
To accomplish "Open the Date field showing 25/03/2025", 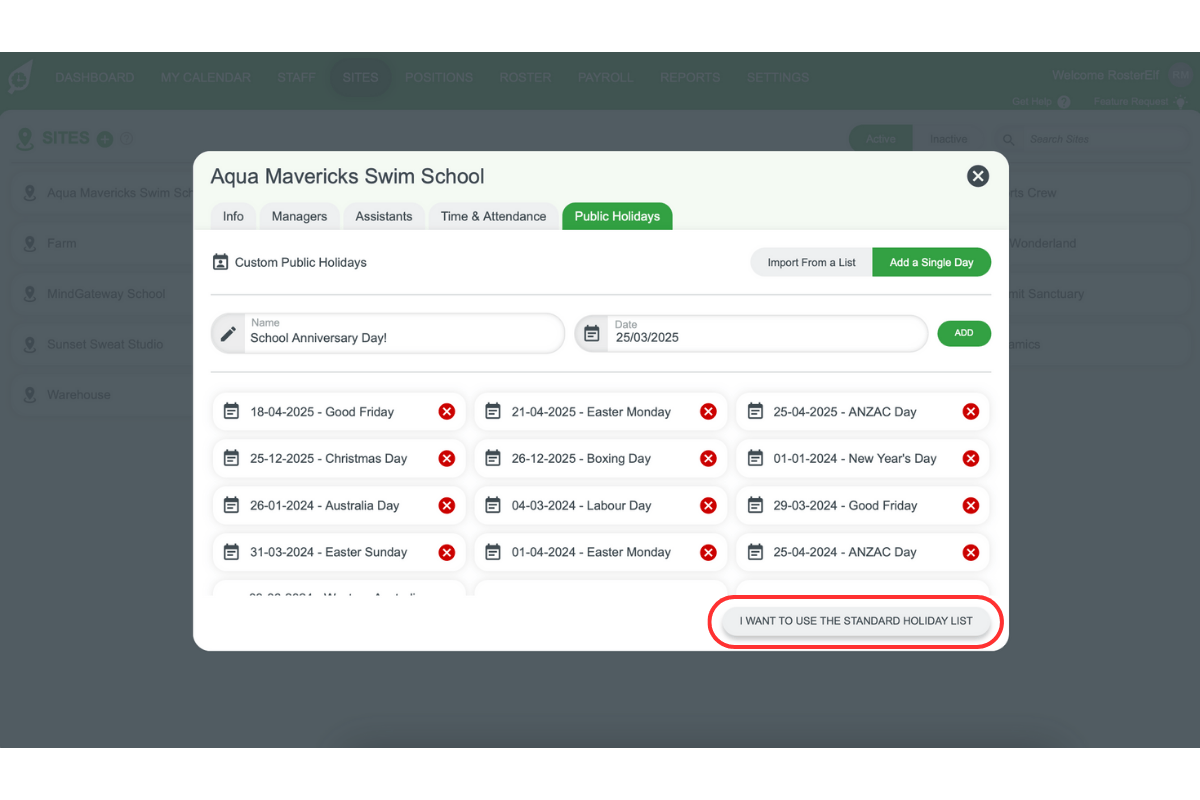I will coord(760,337).
